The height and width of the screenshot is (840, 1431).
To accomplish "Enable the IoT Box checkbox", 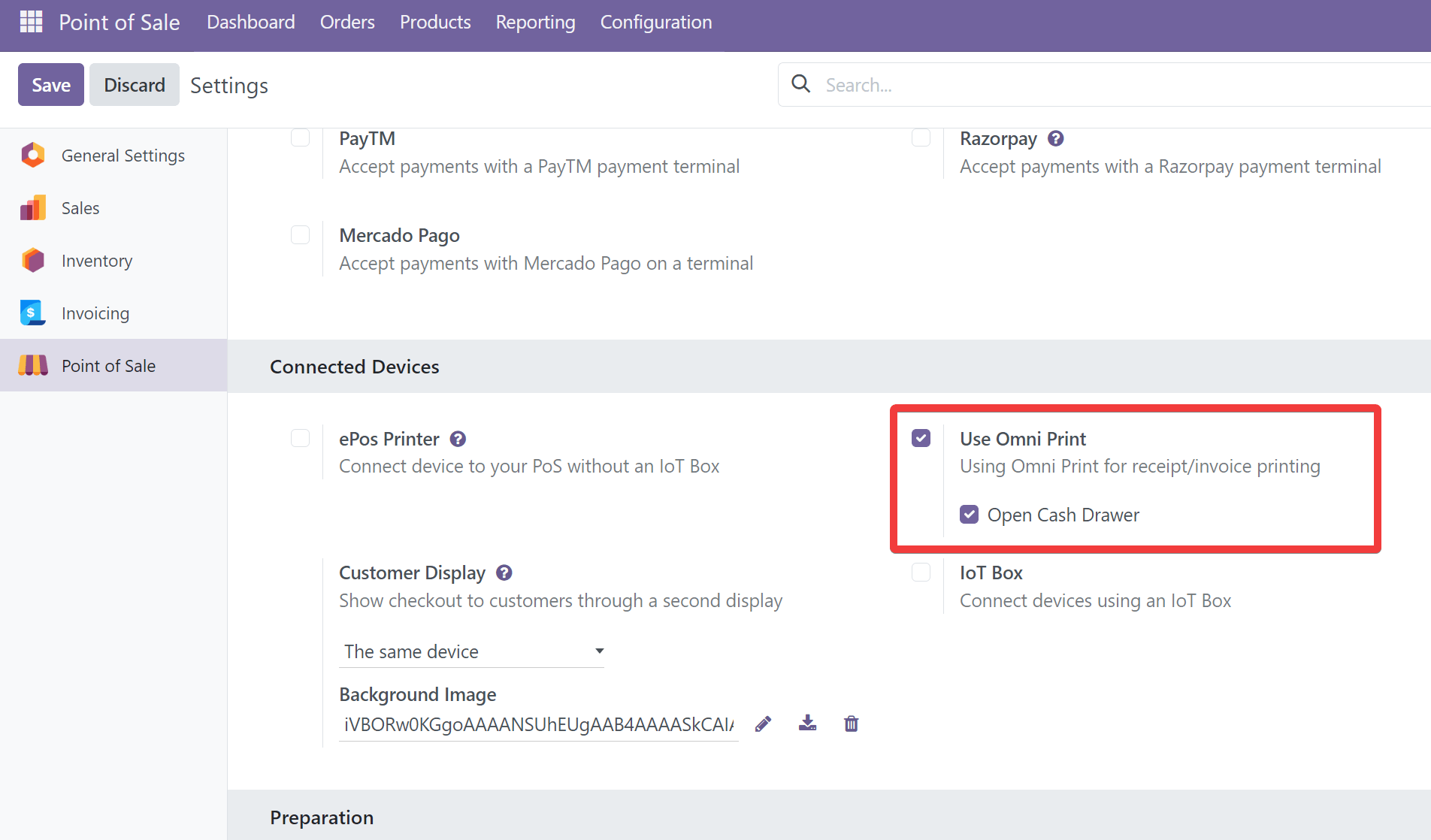I will [x=921, y=573].
